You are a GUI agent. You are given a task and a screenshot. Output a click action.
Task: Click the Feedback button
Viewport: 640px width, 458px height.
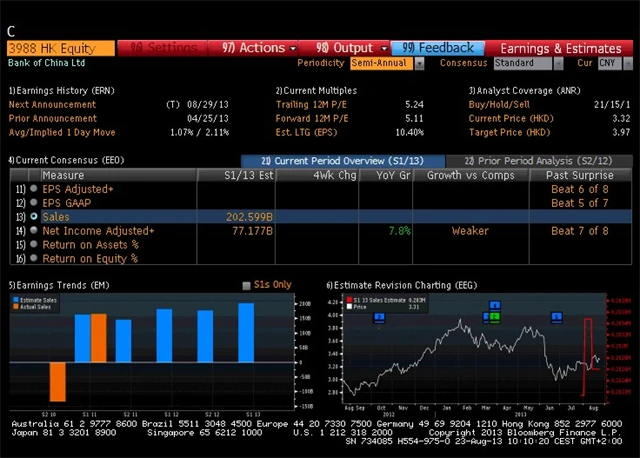click(x=439, y=47)
